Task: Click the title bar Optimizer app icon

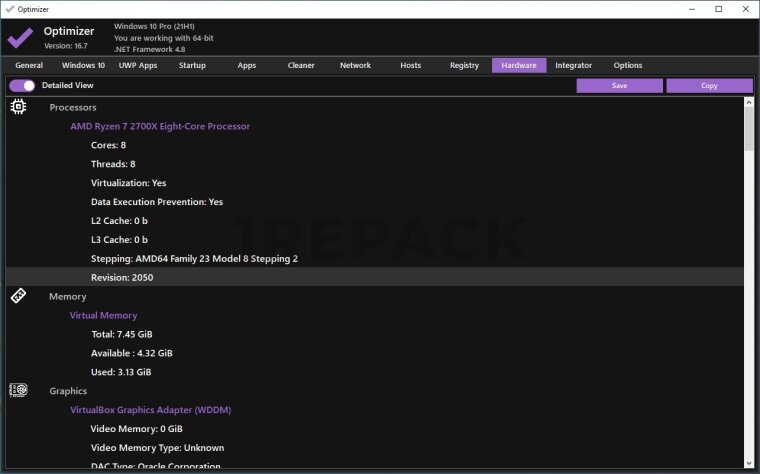Action: pos(9,8)
